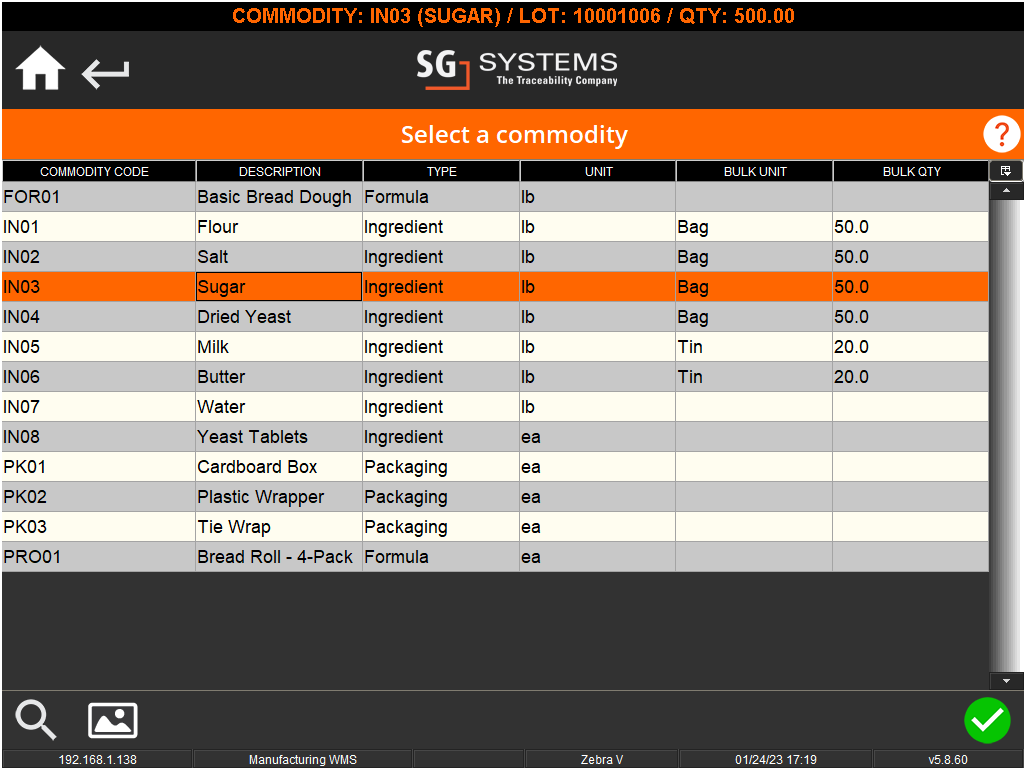Screen dimensions: 1026x770
Task: Click the v5.8.60 version label
Action: pyautogui.click(x=947, y=759)
